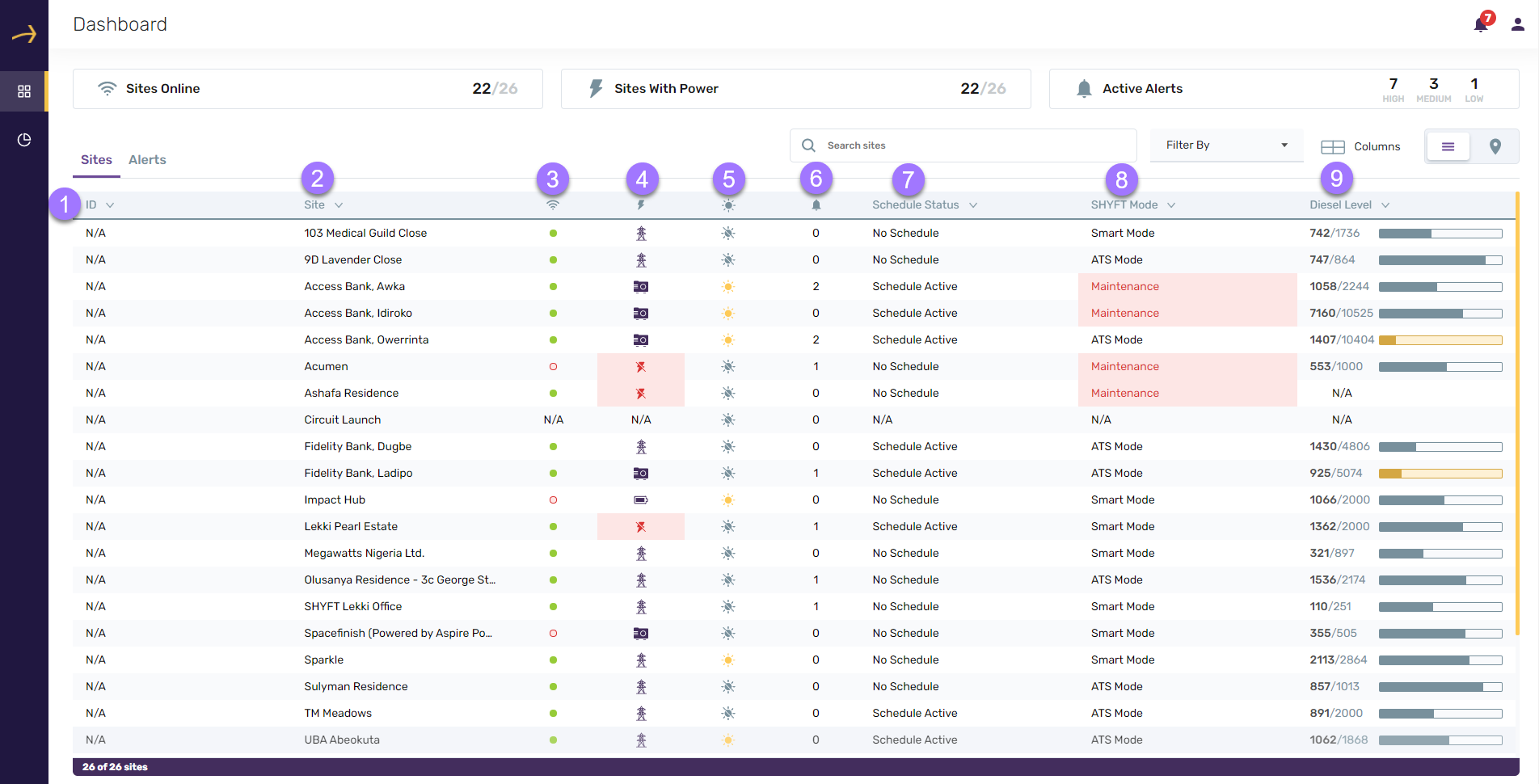Click Maintenance mode cell for Ashafa Residence
1539x784 pixels.
tap(1187, 394)
